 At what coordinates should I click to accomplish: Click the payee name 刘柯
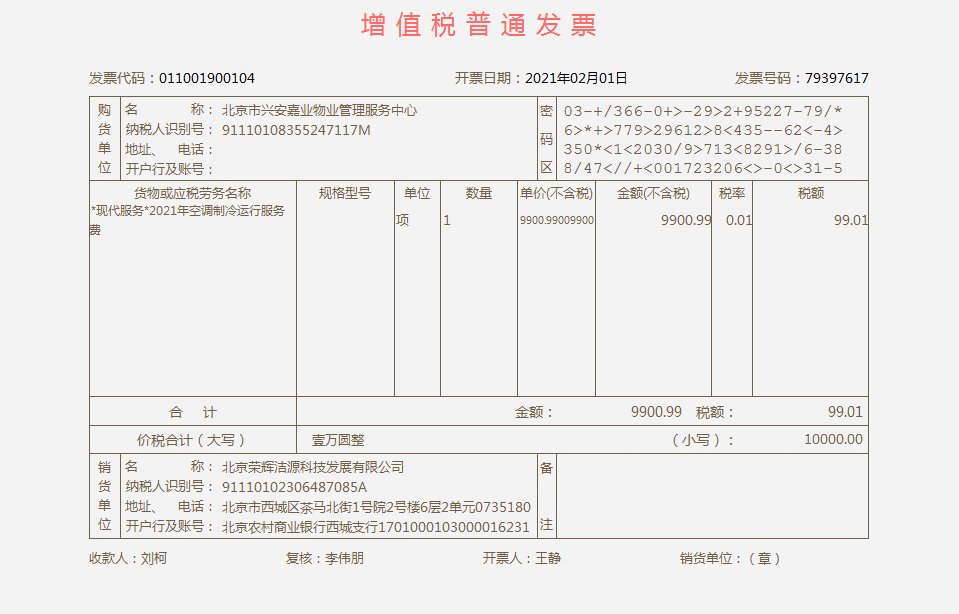tap(154, 558)
